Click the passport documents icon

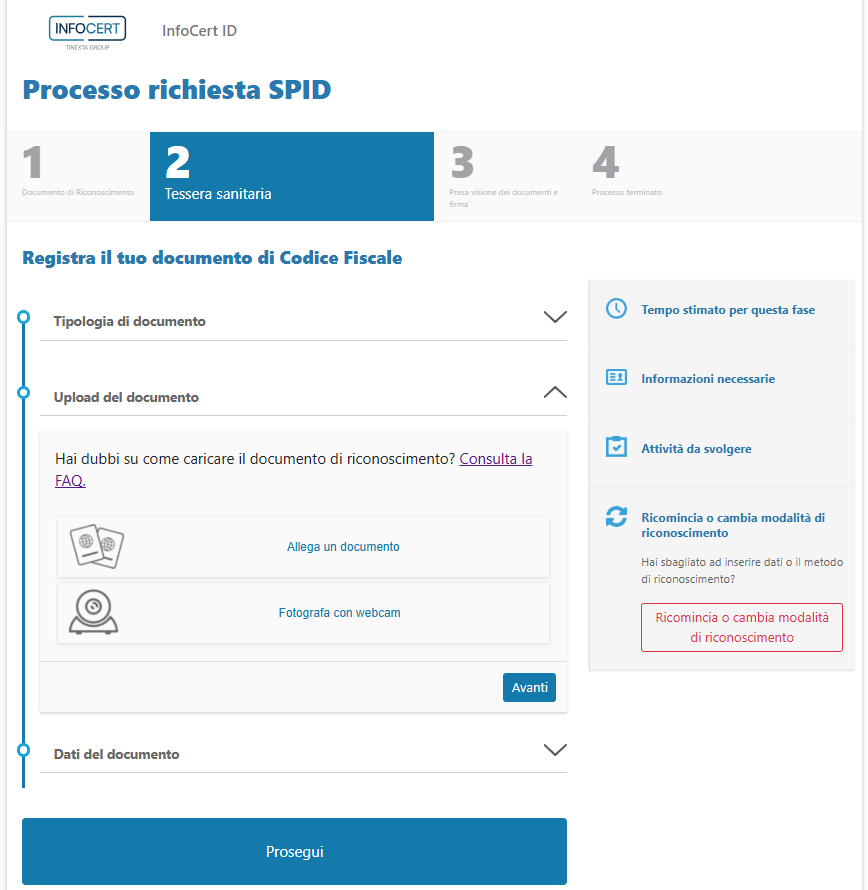pyautogui.click(x=96, y=547)
